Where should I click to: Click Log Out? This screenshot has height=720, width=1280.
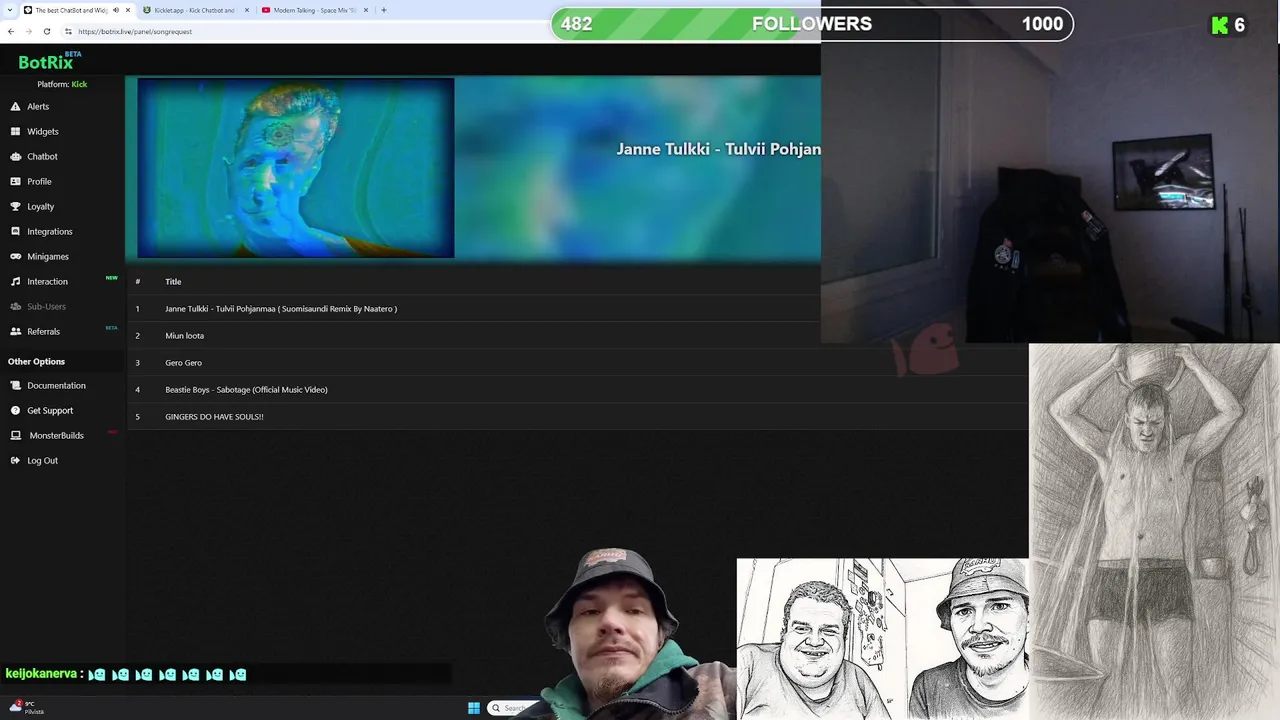(x=42, y=460)
